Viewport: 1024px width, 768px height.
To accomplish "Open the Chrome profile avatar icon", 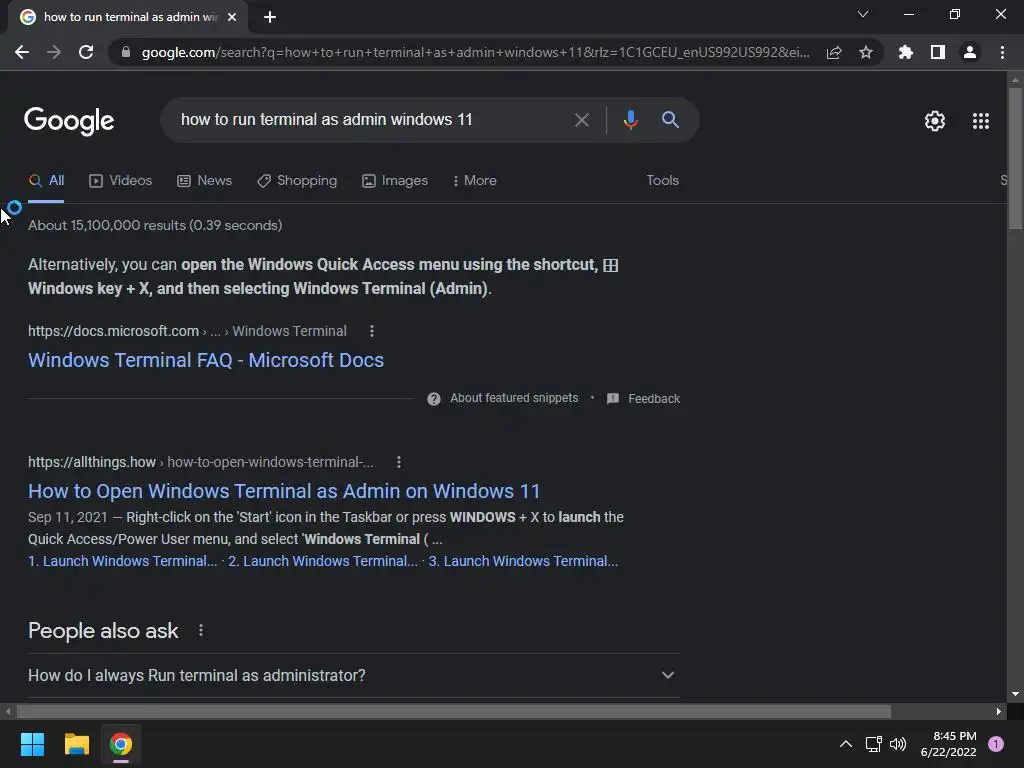I will pos(970,52).
